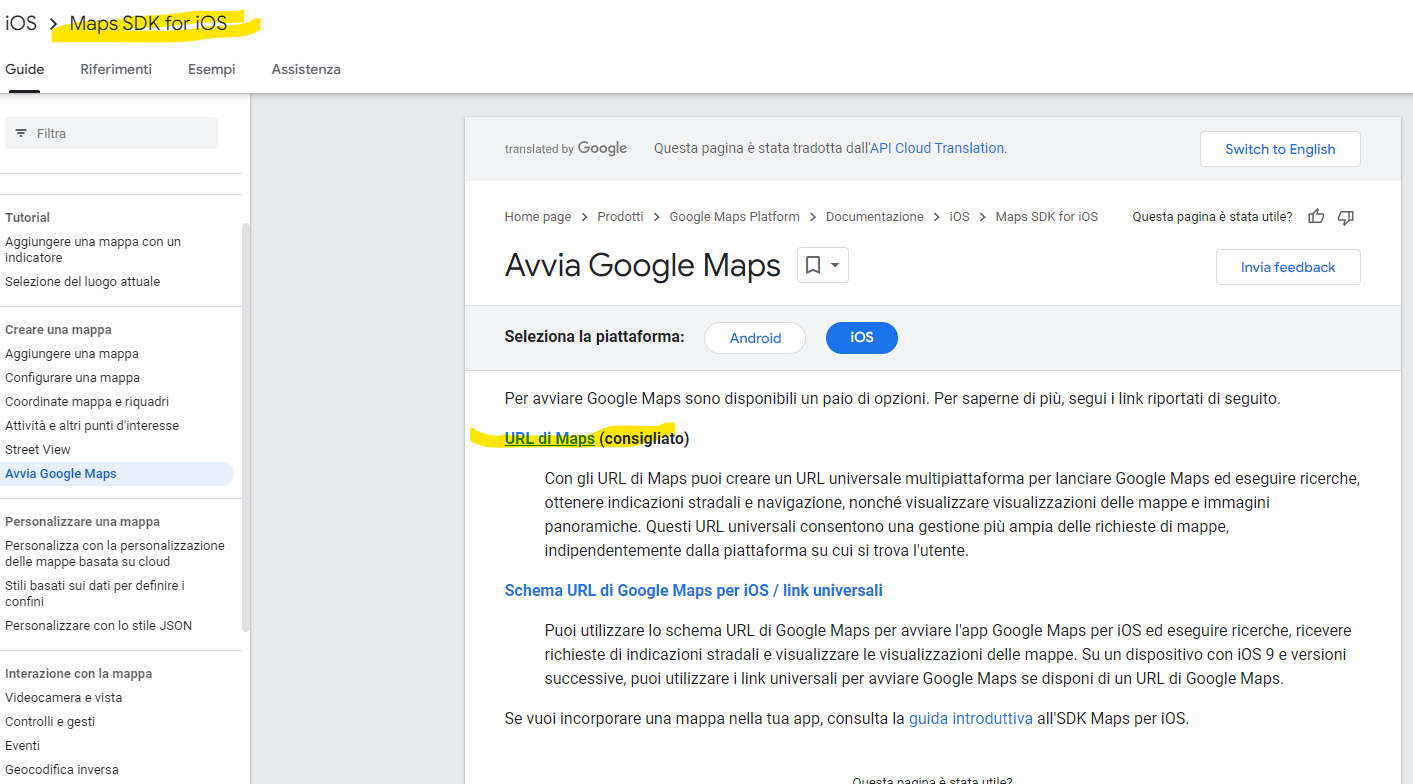Click the thumbs down not helpful icon

coord(1346,217)
